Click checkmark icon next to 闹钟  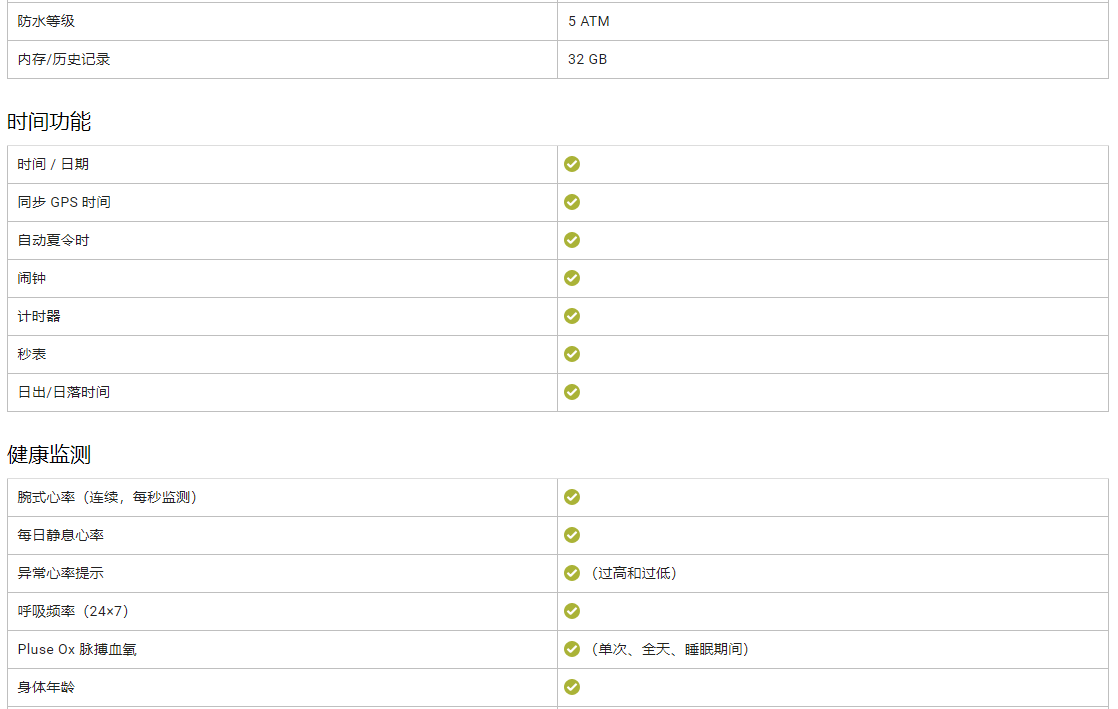click(572, 278)
